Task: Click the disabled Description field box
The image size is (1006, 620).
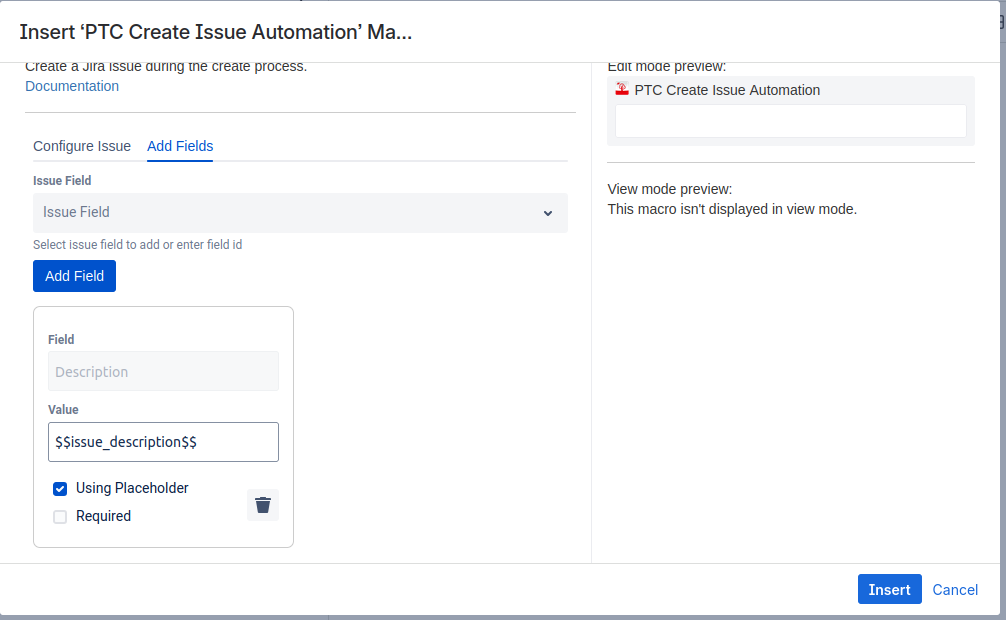Action: (x=163, y=371)
